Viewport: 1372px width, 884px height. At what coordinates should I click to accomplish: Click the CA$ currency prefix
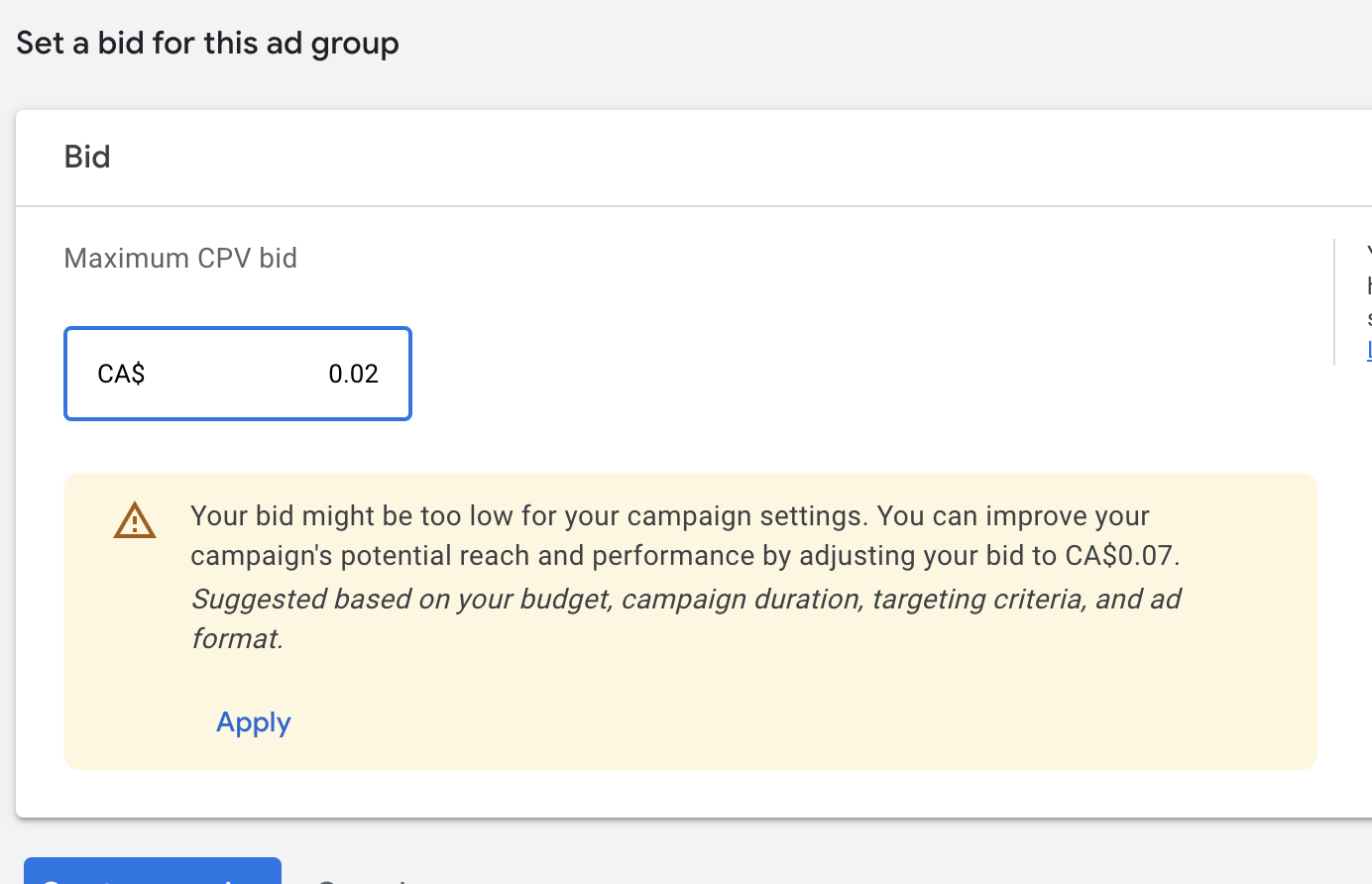click(121, 374)
